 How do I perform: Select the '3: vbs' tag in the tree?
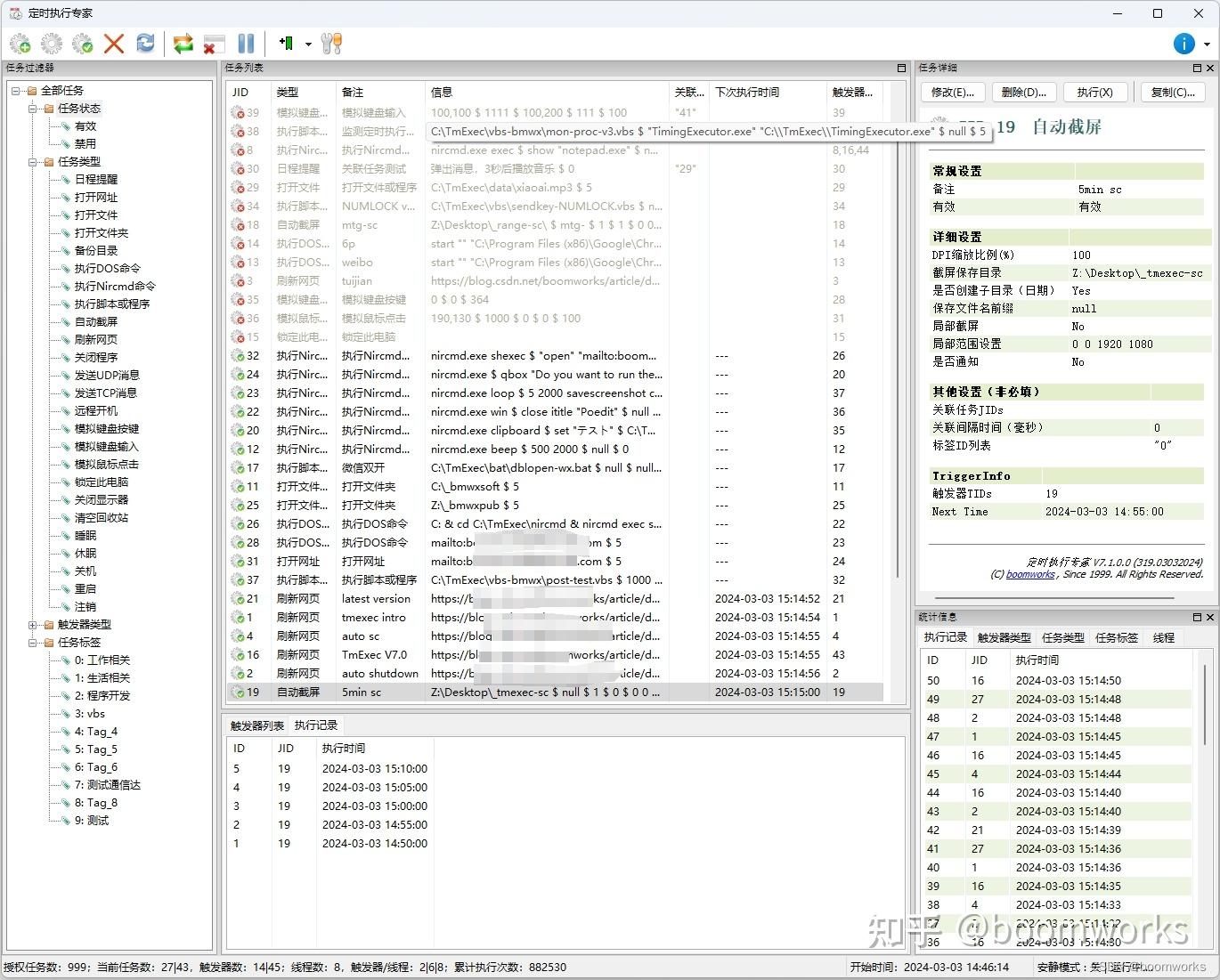click(90, 714)
